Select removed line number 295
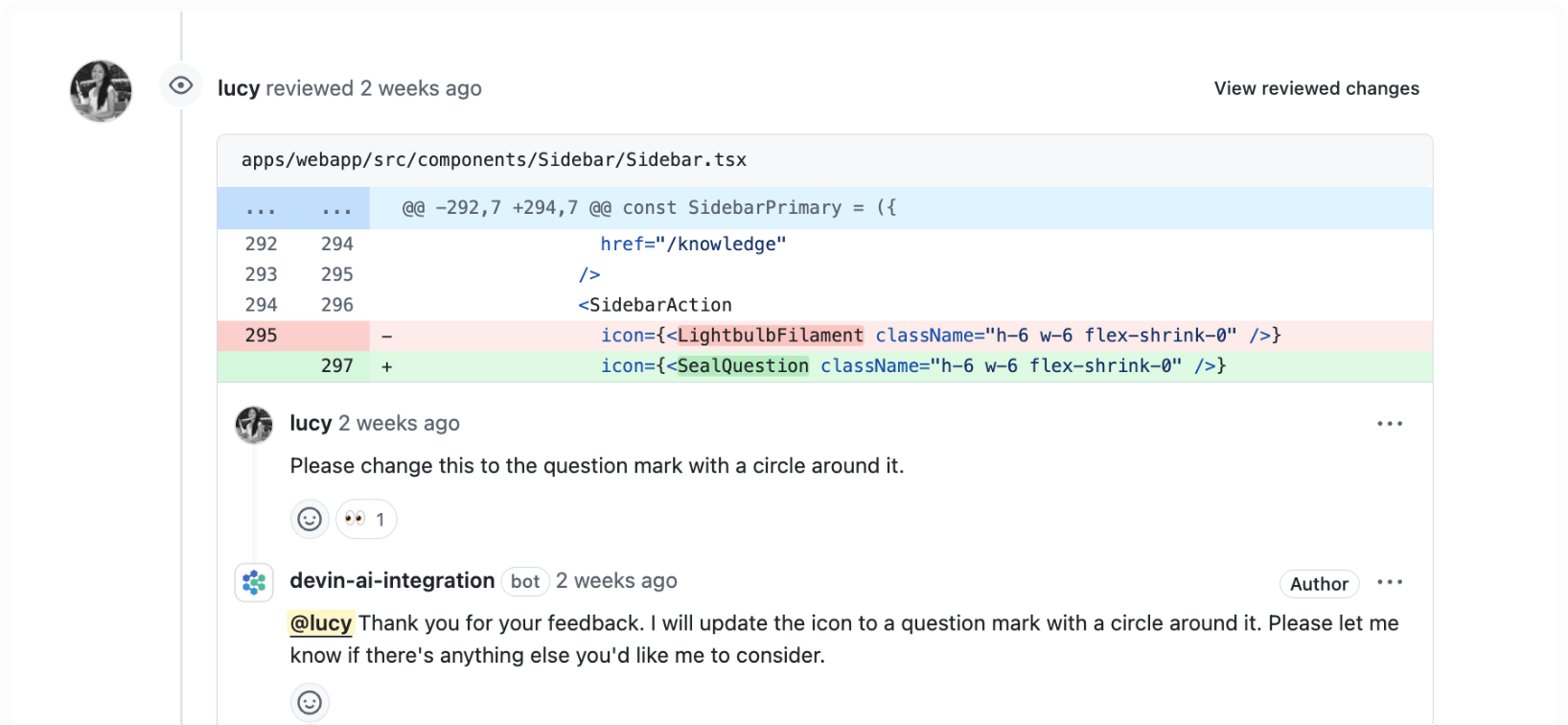The width and height of the screenshot is (1568, 725). point(261,336)
